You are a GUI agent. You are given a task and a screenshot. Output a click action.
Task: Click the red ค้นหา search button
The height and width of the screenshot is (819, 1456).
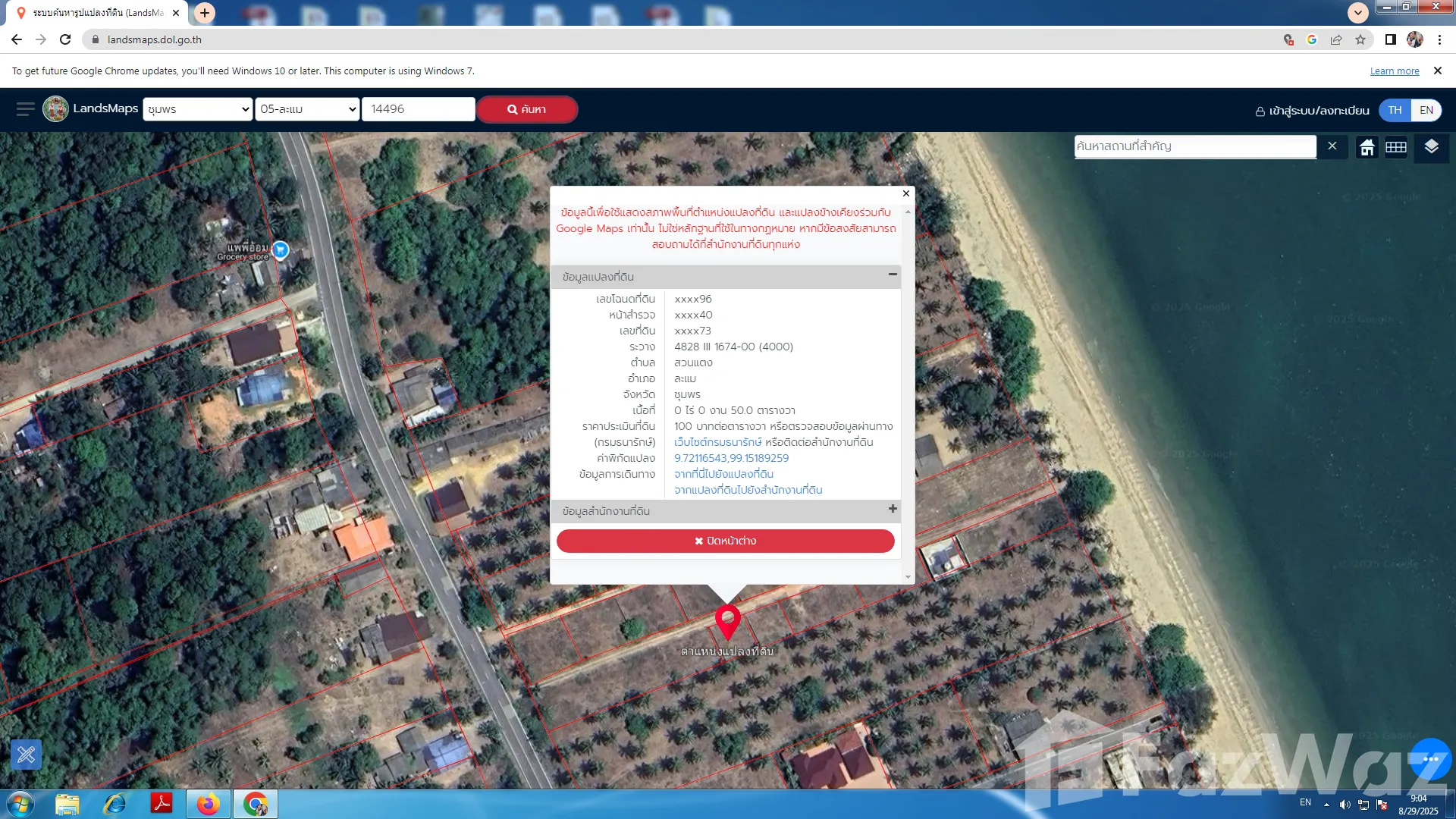[527, 109]
